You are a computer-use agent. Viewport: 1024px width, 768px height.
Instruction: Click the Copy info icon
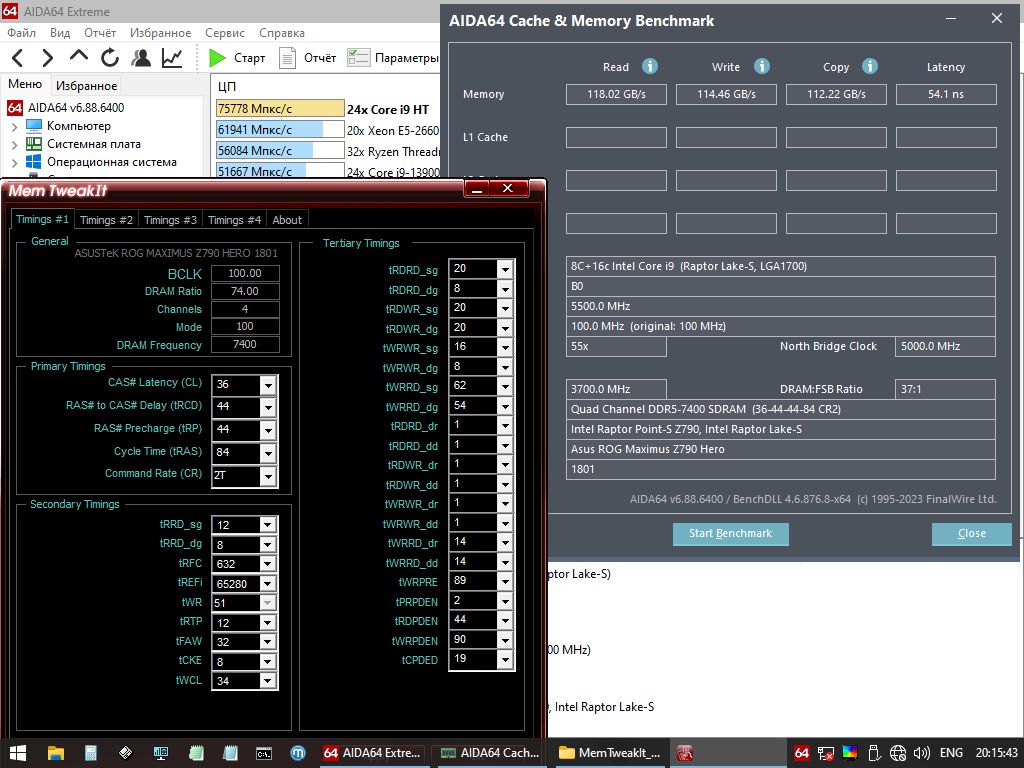pos(869,66)
